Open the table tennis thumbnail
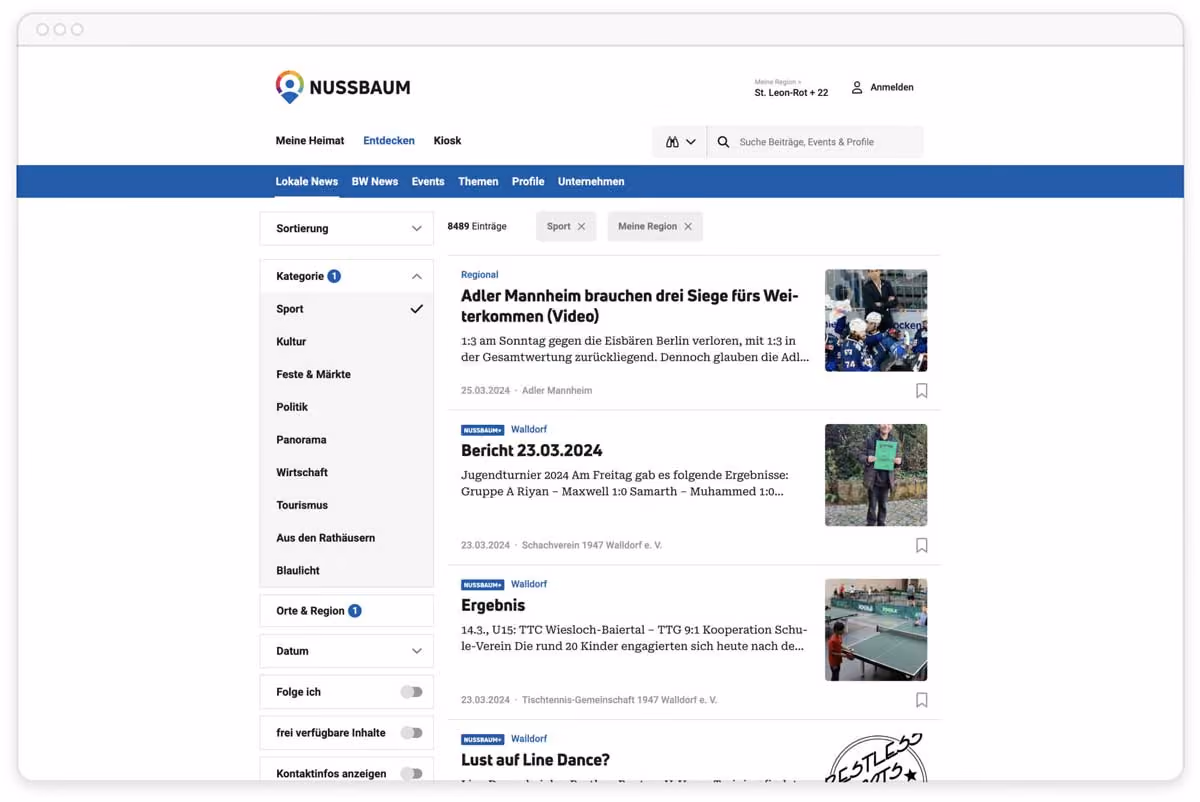The height and width of the screenshot is (802, 1200). coord(876,630)
